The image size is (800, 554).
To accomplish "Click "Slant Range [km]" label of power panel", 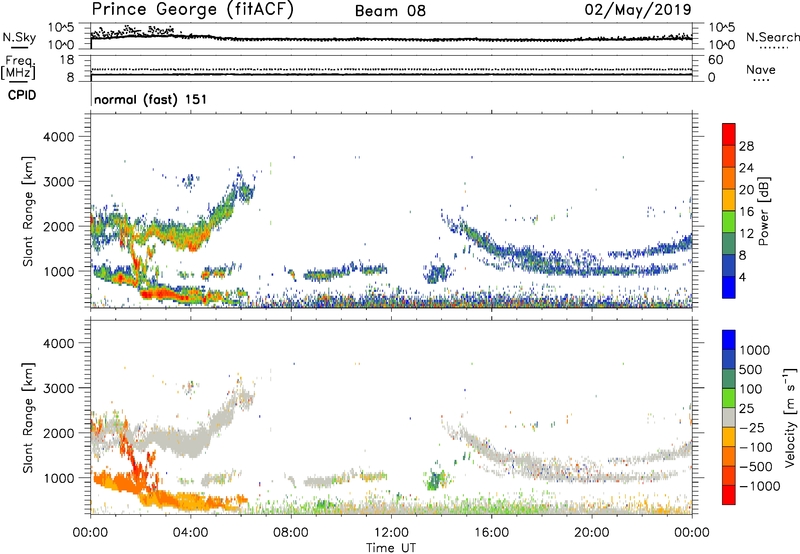I will (28, 211).
